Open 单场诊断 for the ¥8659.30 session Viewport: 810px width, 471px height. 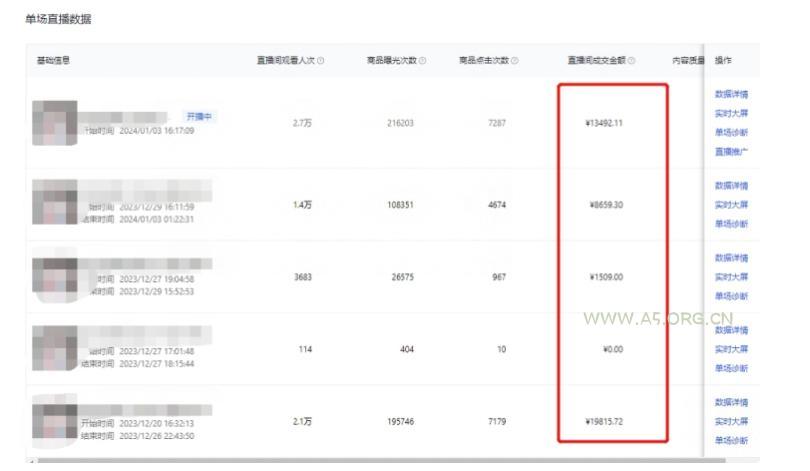point(731,224)
